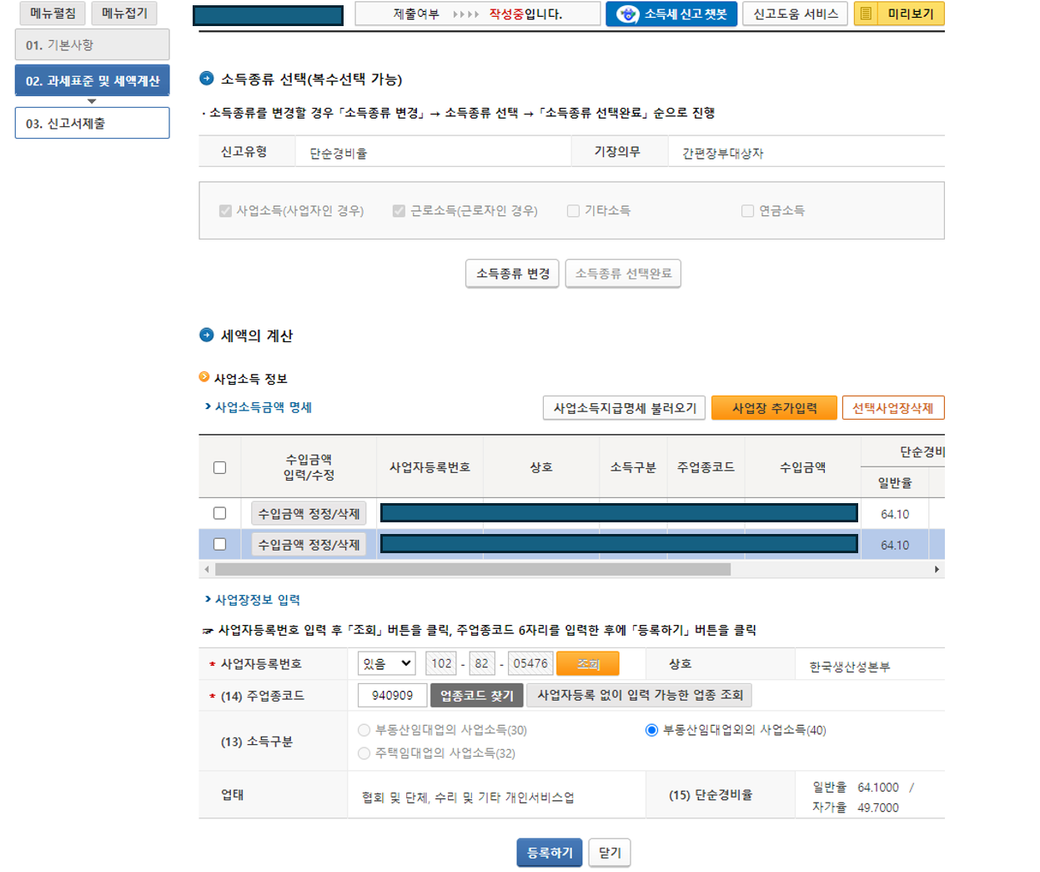The image size is (1040, 872).
Task: Collapse the menu with 메뉴접기
Action: tap(124, 14)
